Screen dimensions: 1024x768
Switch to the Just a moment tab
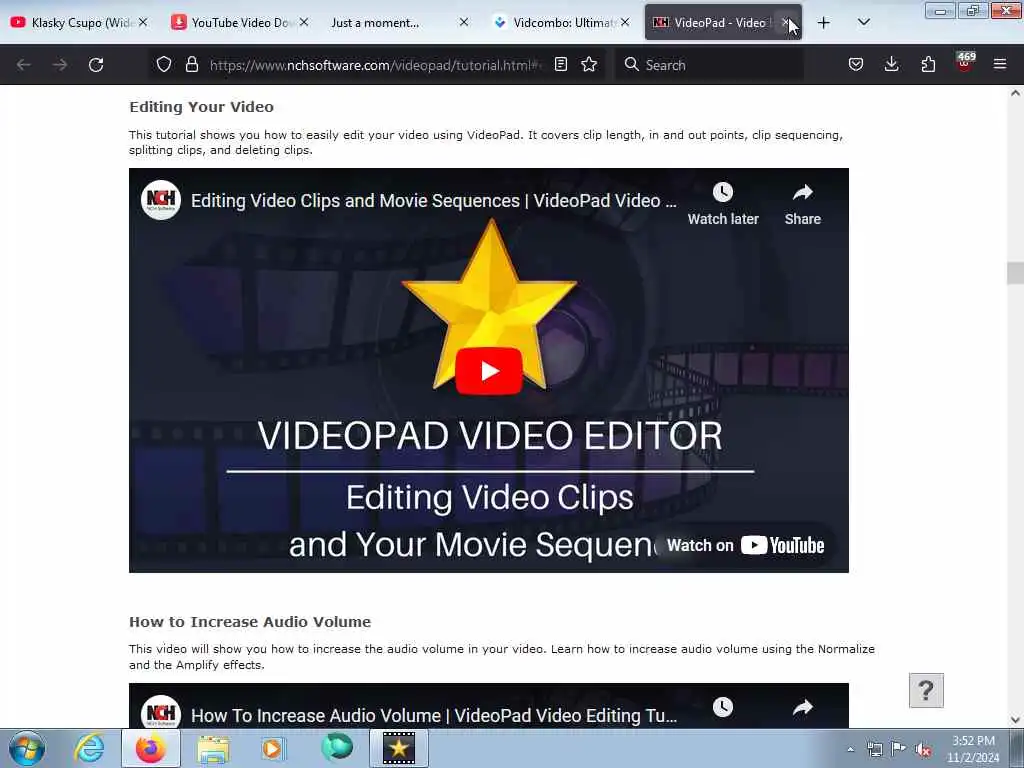(x=398, y=23)
